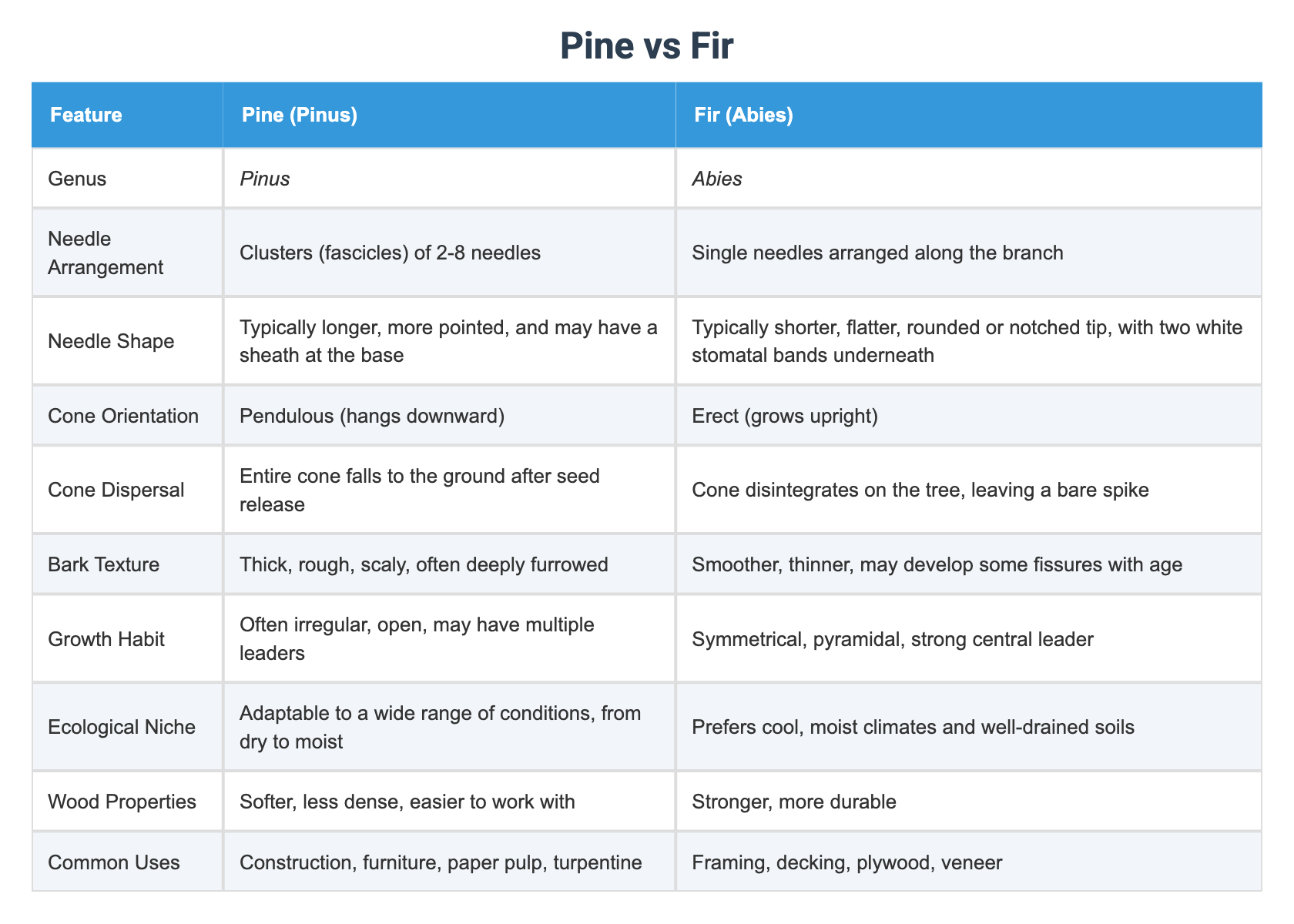
Task: Select the "Cone Orientation" row label
Action: (123, 416)
